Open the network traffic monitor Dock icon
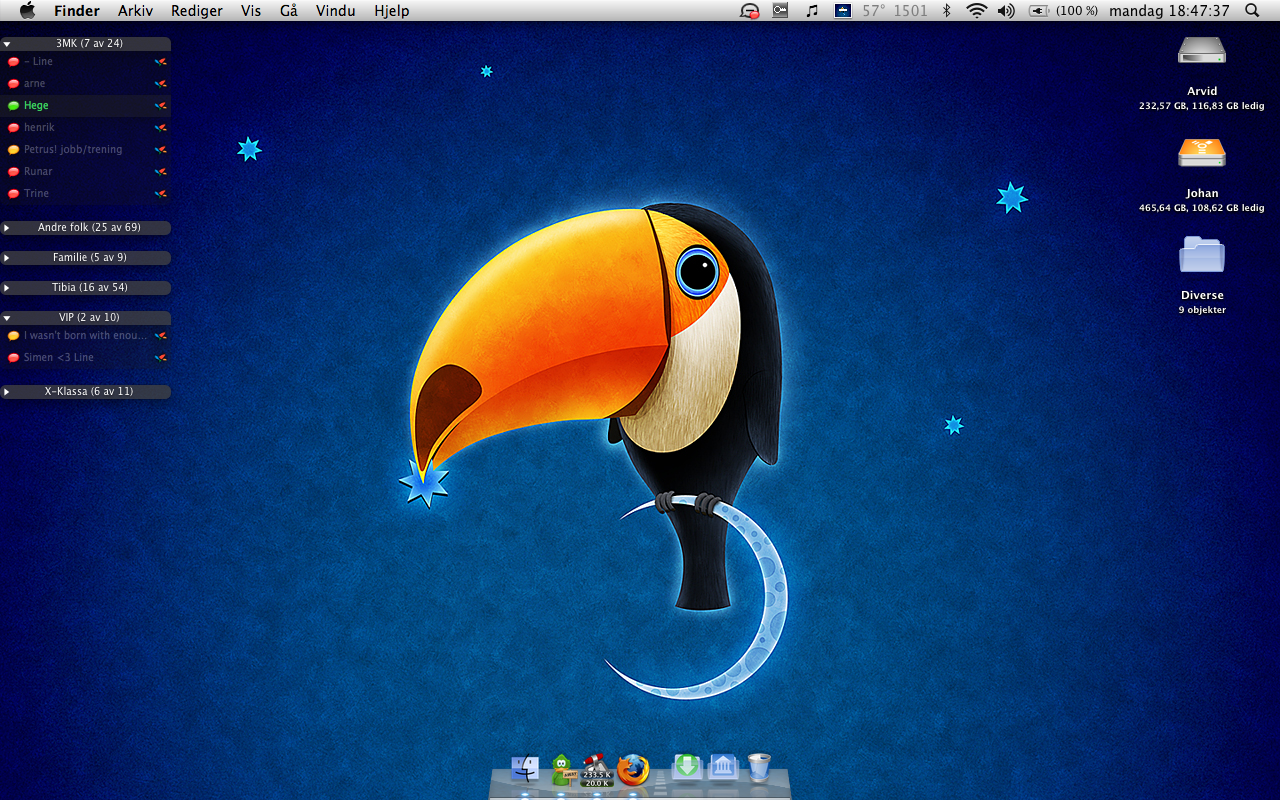This screenshot has height=800, width=1280. 597,769
